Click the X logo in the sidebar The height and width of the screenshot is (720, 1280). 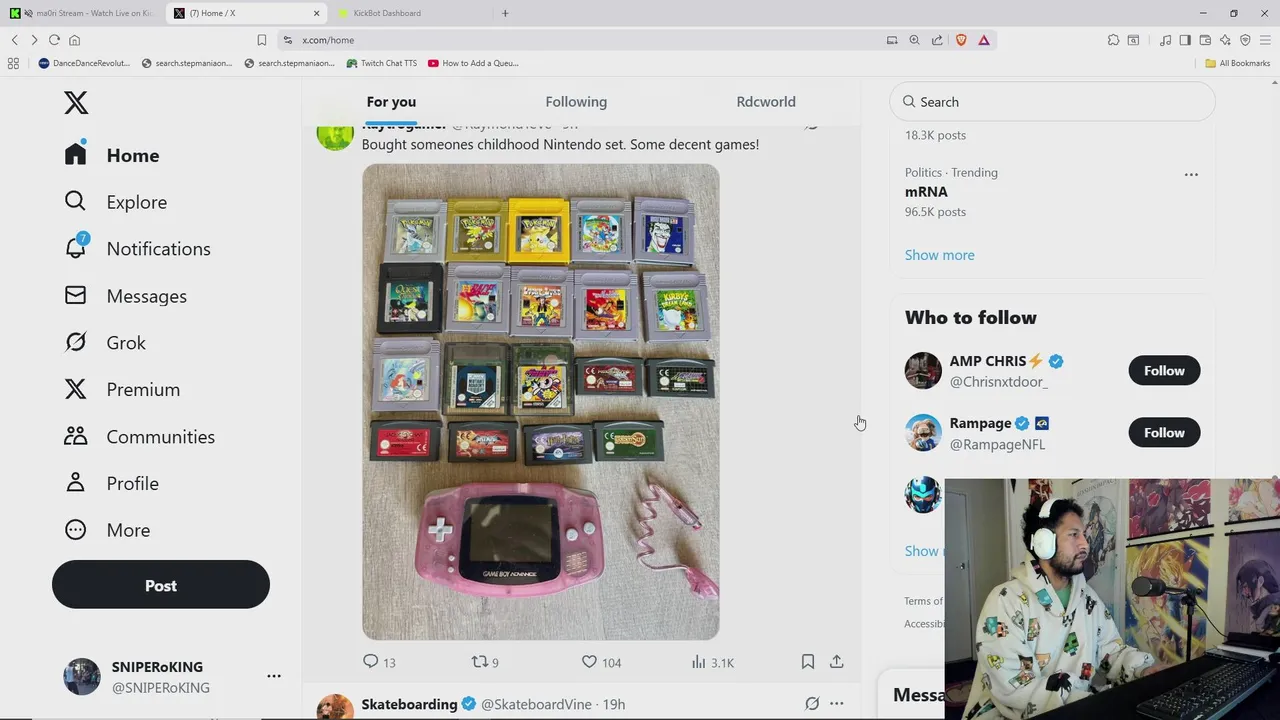pos(76,102)
